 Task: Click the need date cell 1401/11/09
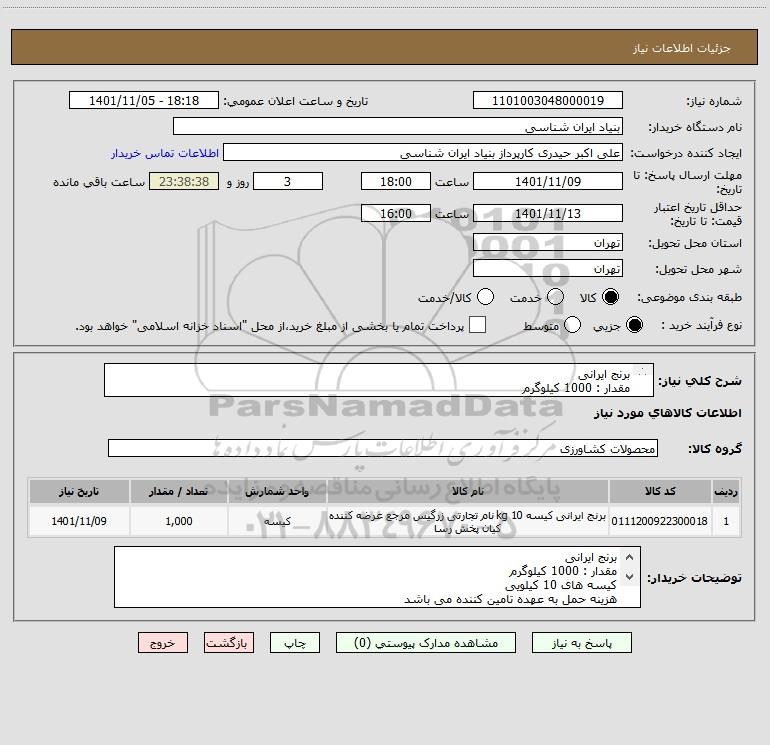(x=79, y=521)
